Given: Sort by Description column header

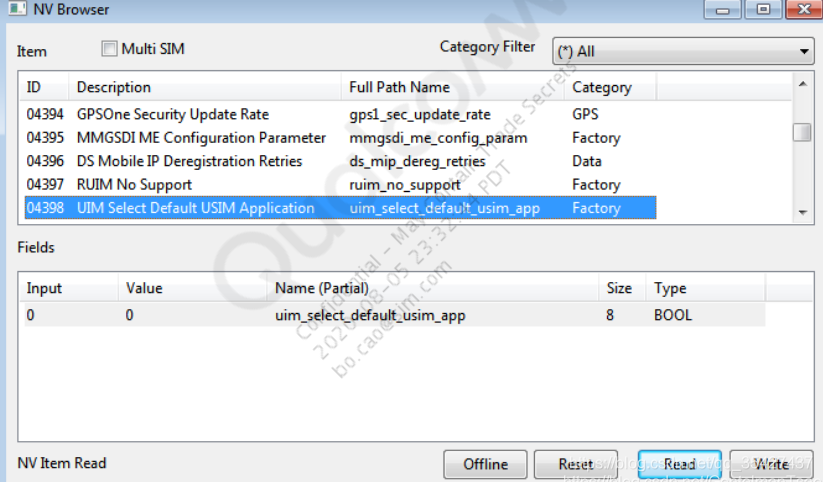Looking at the screenshot, I should 205,87.
